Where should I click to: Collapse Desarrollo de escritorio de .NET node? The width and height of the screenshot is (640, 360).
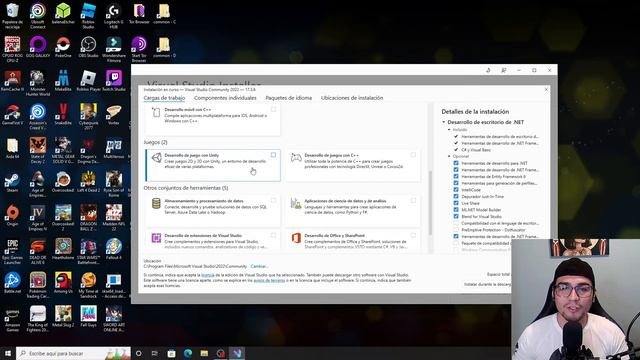tap(444, 122)
